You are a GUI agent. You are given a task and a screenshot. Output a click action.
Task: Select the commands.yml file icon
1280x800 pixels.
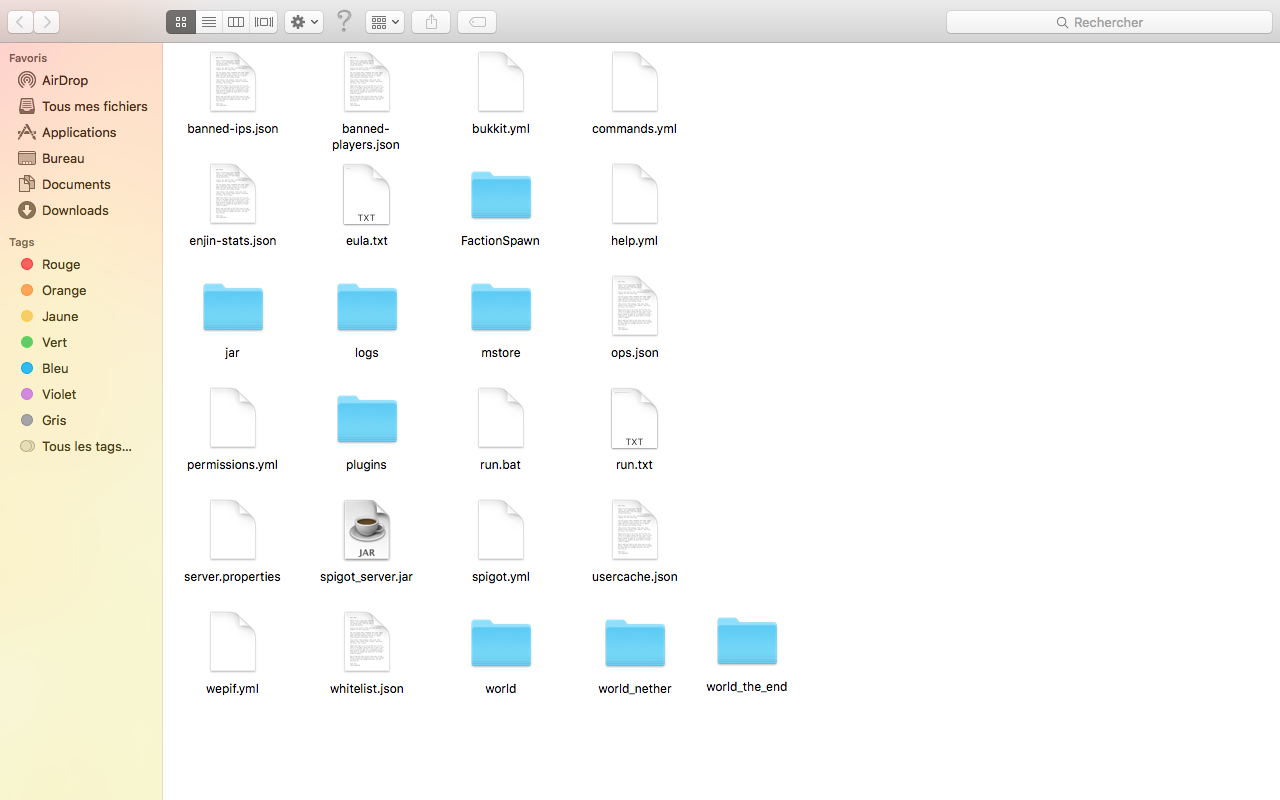(635, 82)
